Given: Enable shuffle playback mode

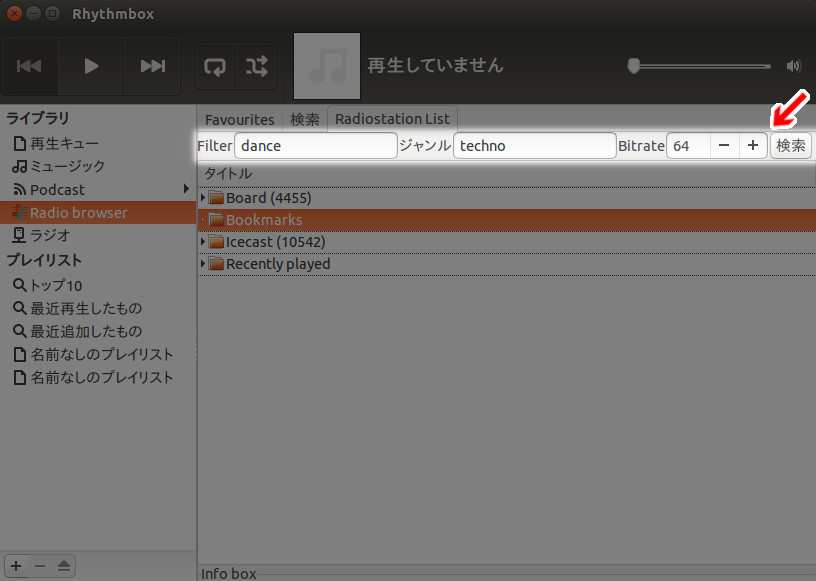Looking at the screenshot, I should (x=256, y=66).
